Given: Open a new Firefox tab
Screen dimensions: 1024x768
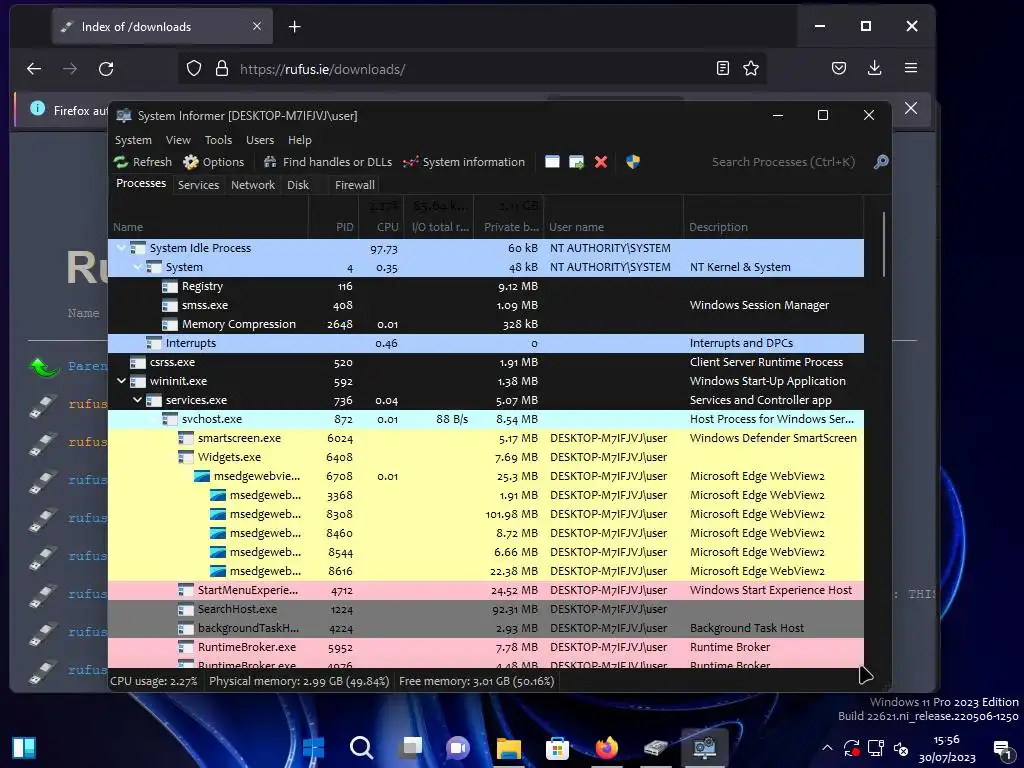Looking at the screenshot, I should (x=295, y=27).
